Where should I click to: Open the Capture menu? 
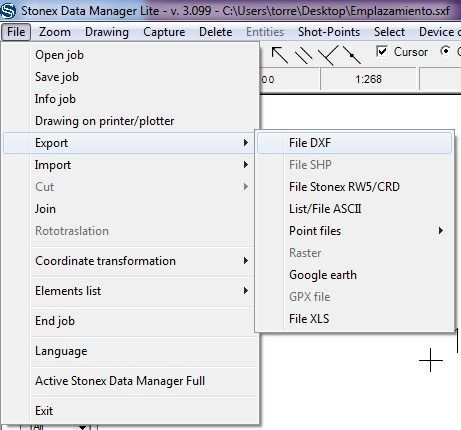164,32
